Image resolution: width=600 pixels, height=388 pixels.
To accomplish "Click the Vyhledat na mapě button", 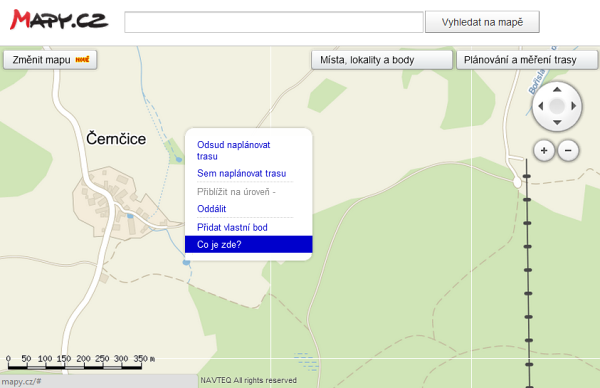I will pos(482,22).
